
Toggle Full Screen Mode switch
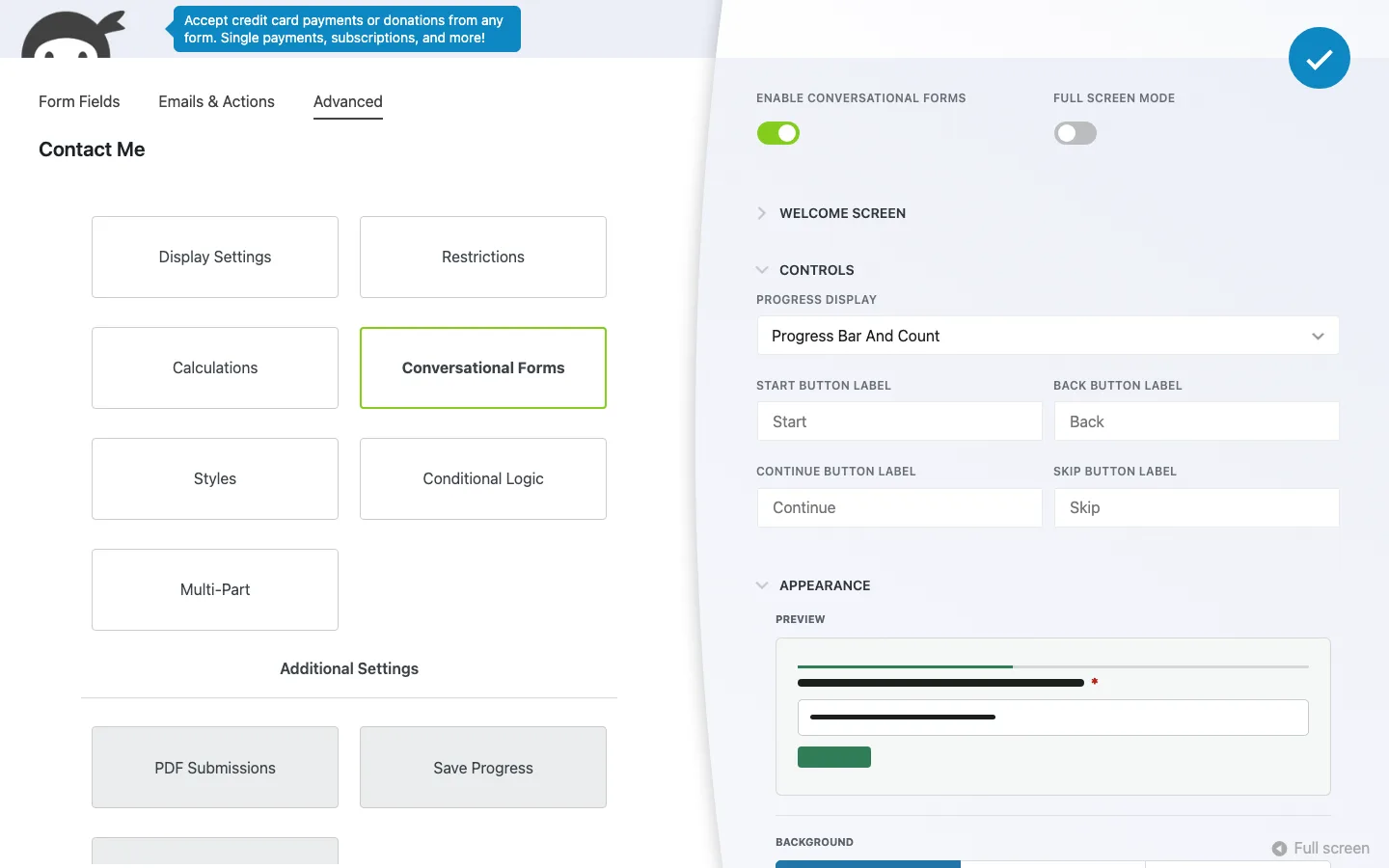[1076, 133]
